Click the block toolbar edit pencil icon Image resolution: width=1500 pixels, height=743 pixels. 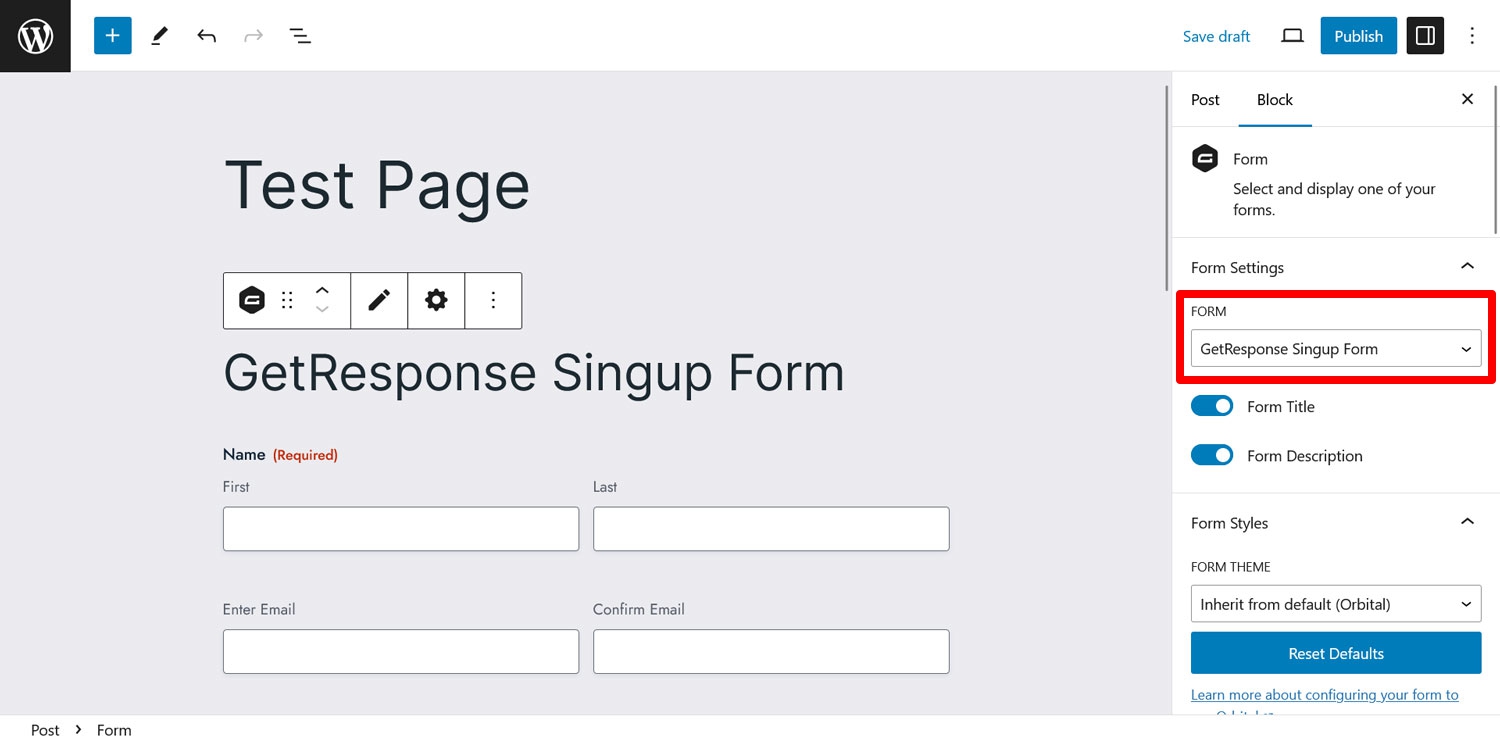[379, 300]
